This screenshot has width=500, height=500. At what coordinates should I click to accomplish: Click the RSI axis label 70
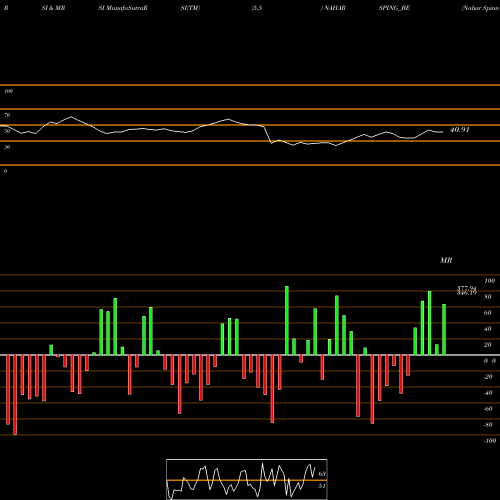point(7,115)
